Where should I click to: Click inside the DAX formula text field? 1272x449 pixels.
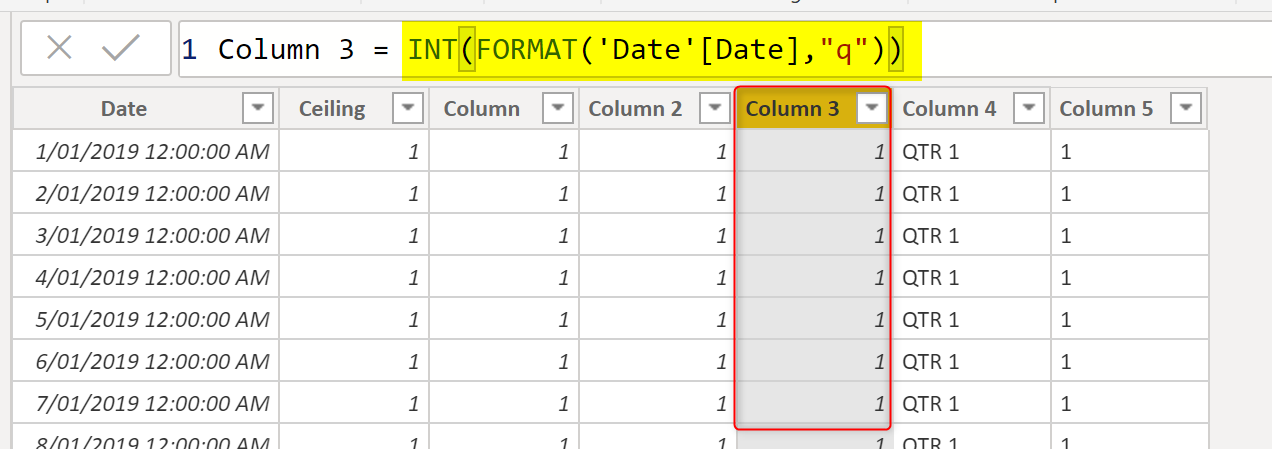[1050, 49]
